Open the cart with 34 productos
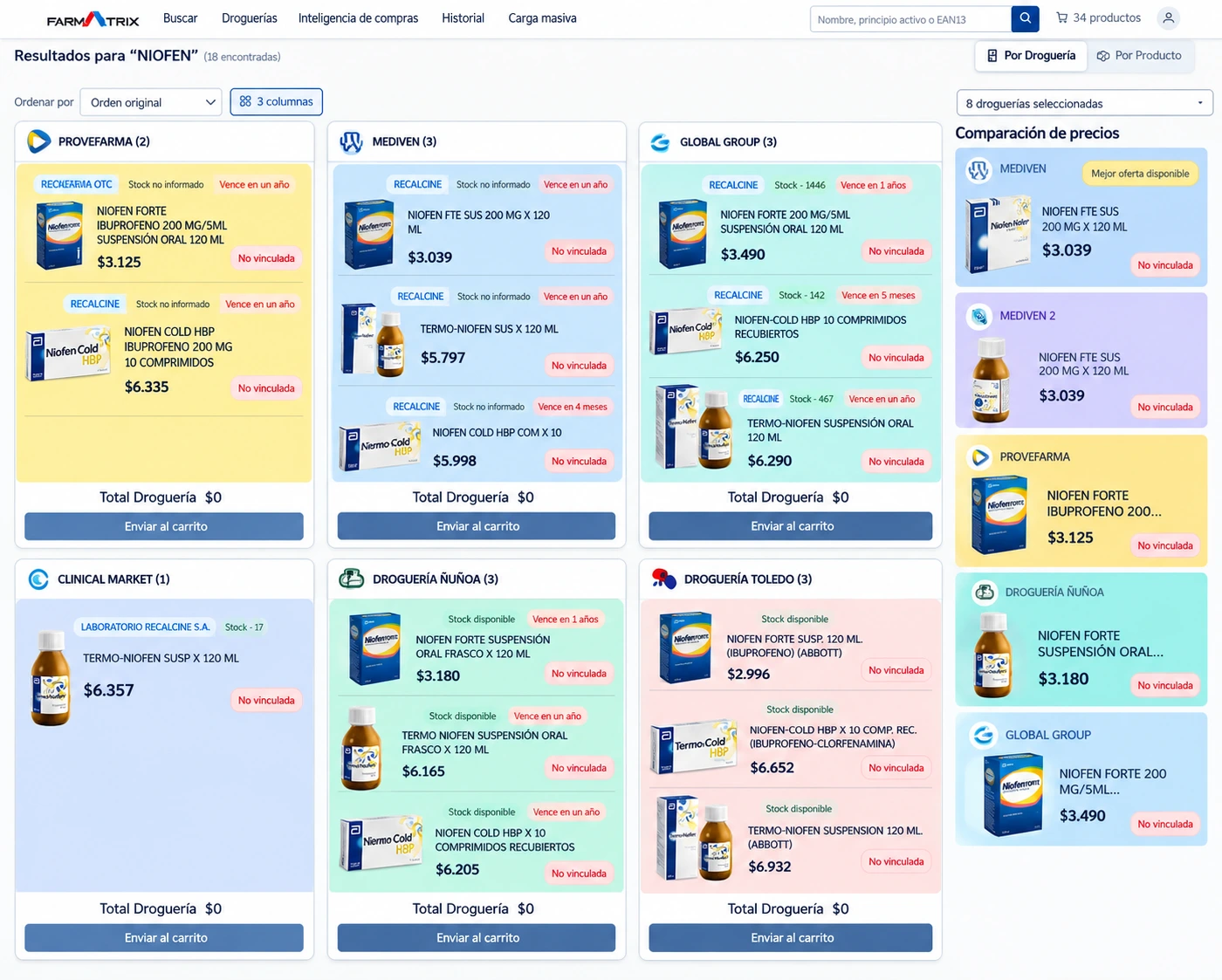Viewport: 1222px width, 980px height. (1098, 18)
